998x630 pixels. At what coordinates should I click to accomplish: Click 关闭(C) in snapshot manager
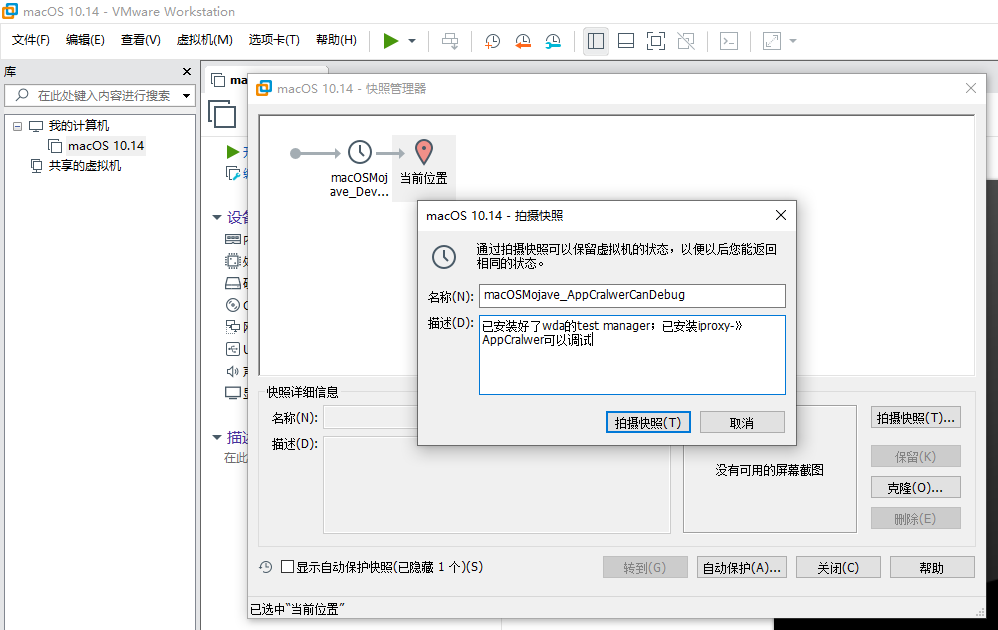coord(838,568)
